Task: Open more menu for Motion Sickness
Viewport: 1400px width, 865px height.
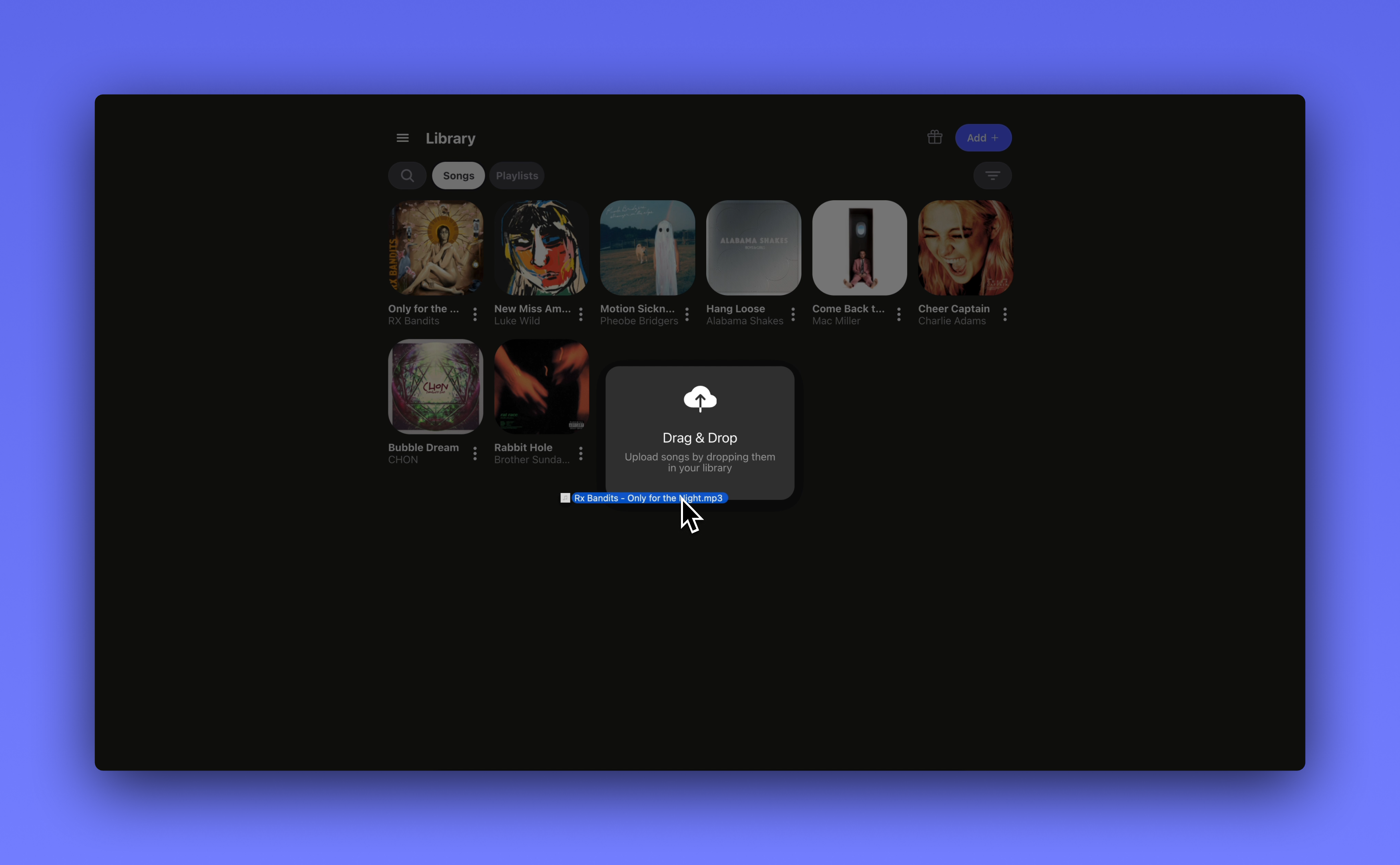Action: pyautogui.click(x=687, y=314)
